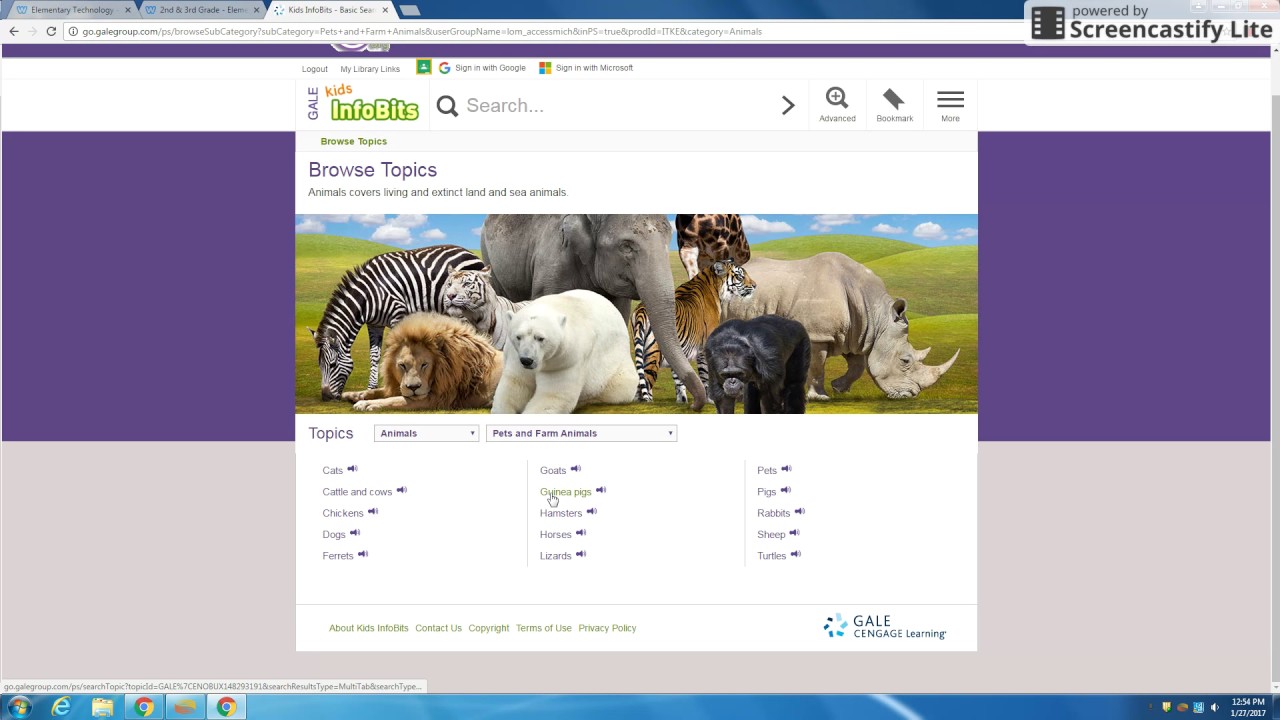Click the taskbar volume icon
The height and width of the screenshot is (720, 1280).
1215,707
